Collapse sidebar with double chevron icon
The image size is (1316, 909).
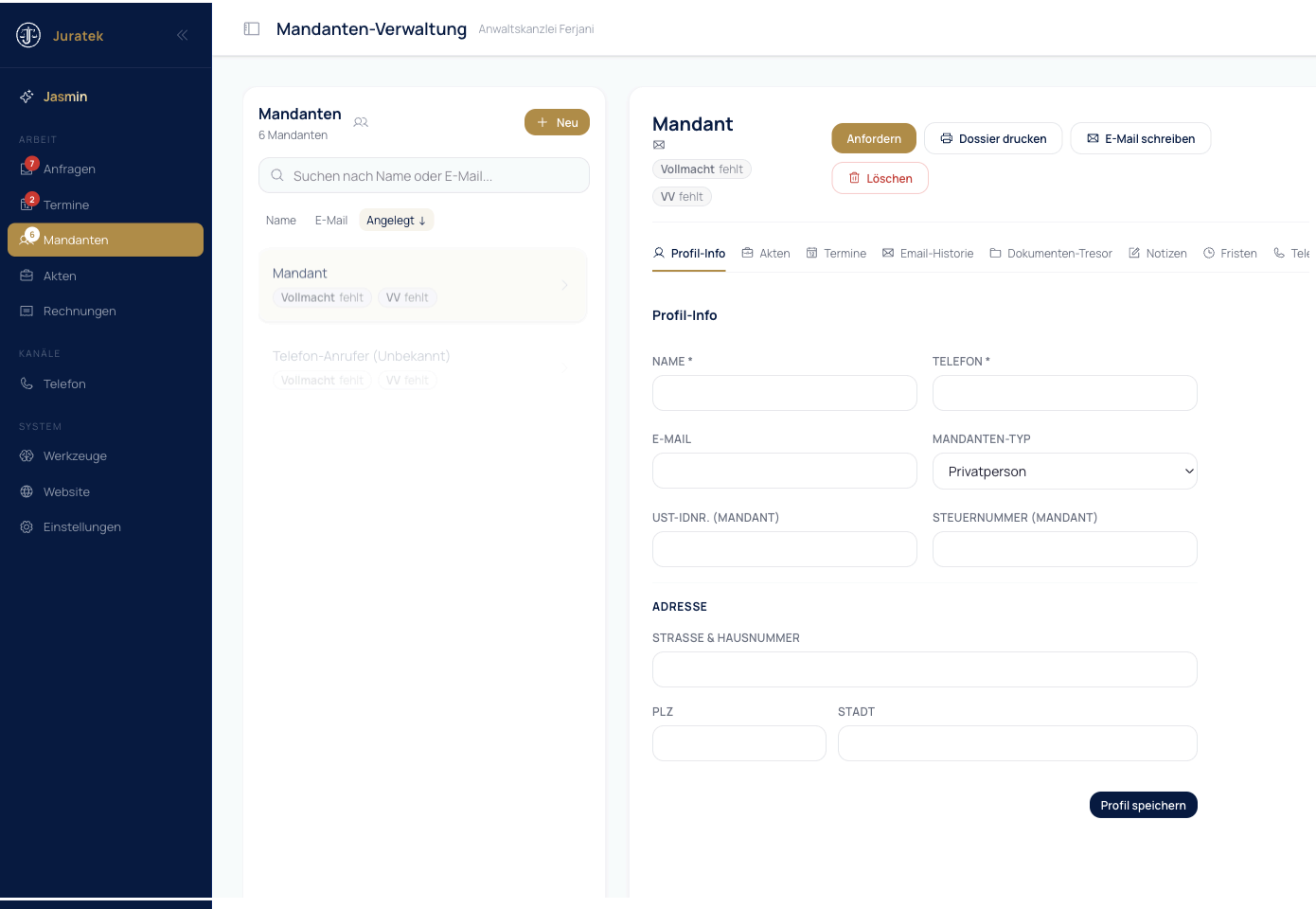pyautogui.click(x=182, y=35)
